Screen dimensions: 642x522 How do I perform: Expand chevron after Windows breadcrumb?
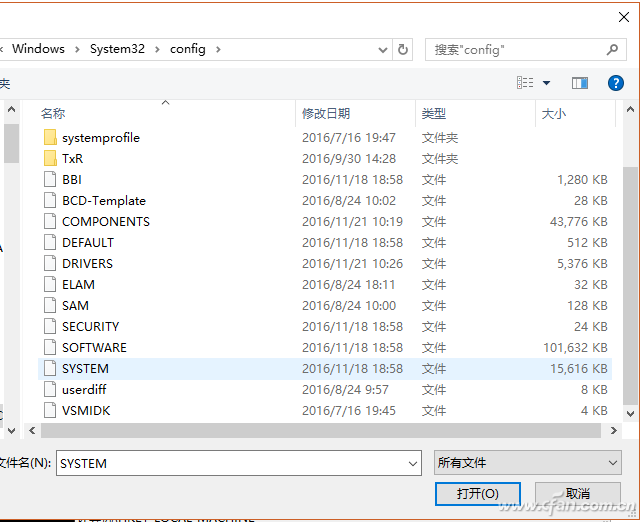point(77,50)
